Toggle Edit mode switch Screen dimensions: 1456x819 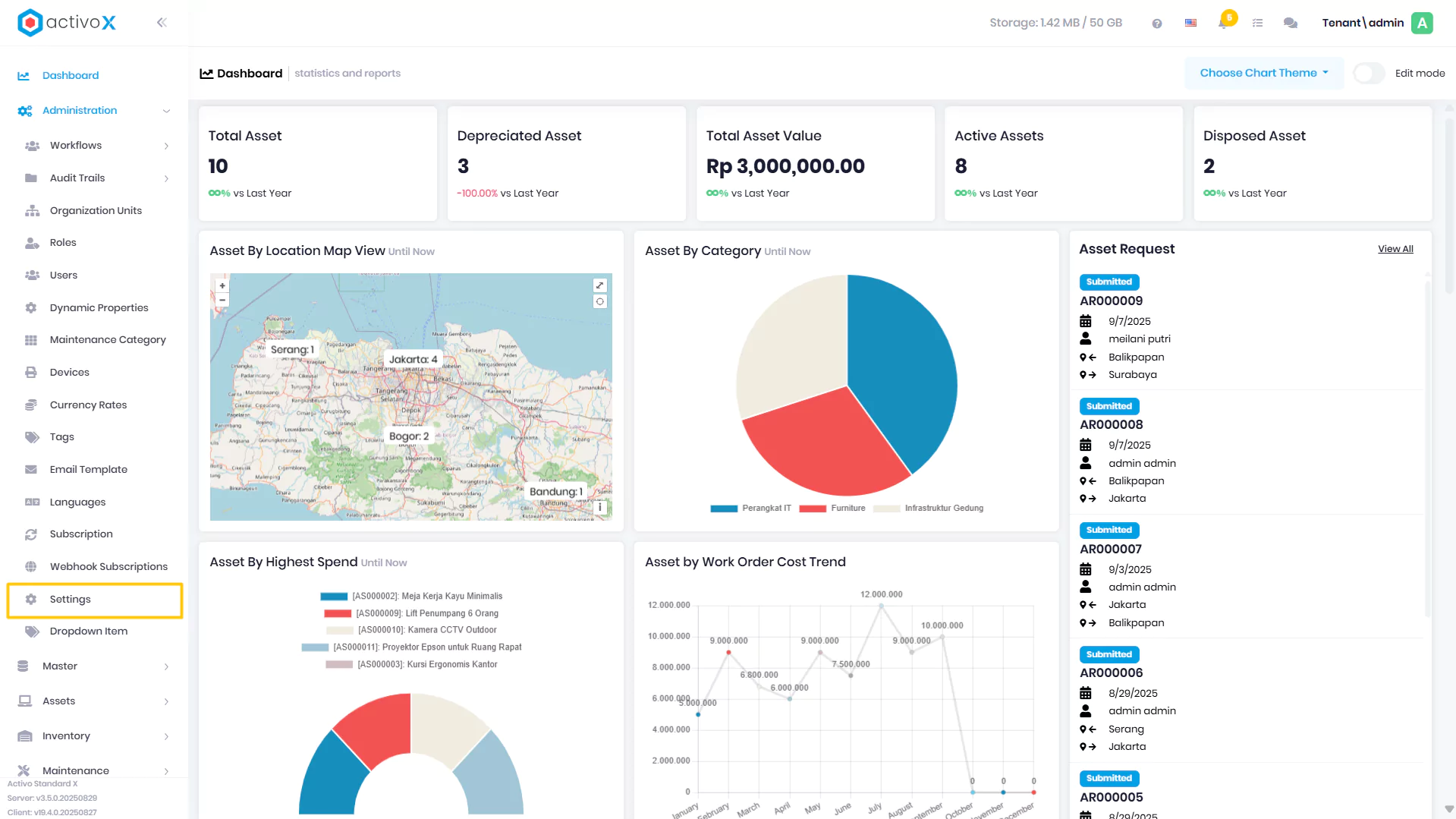point(1369,74)
